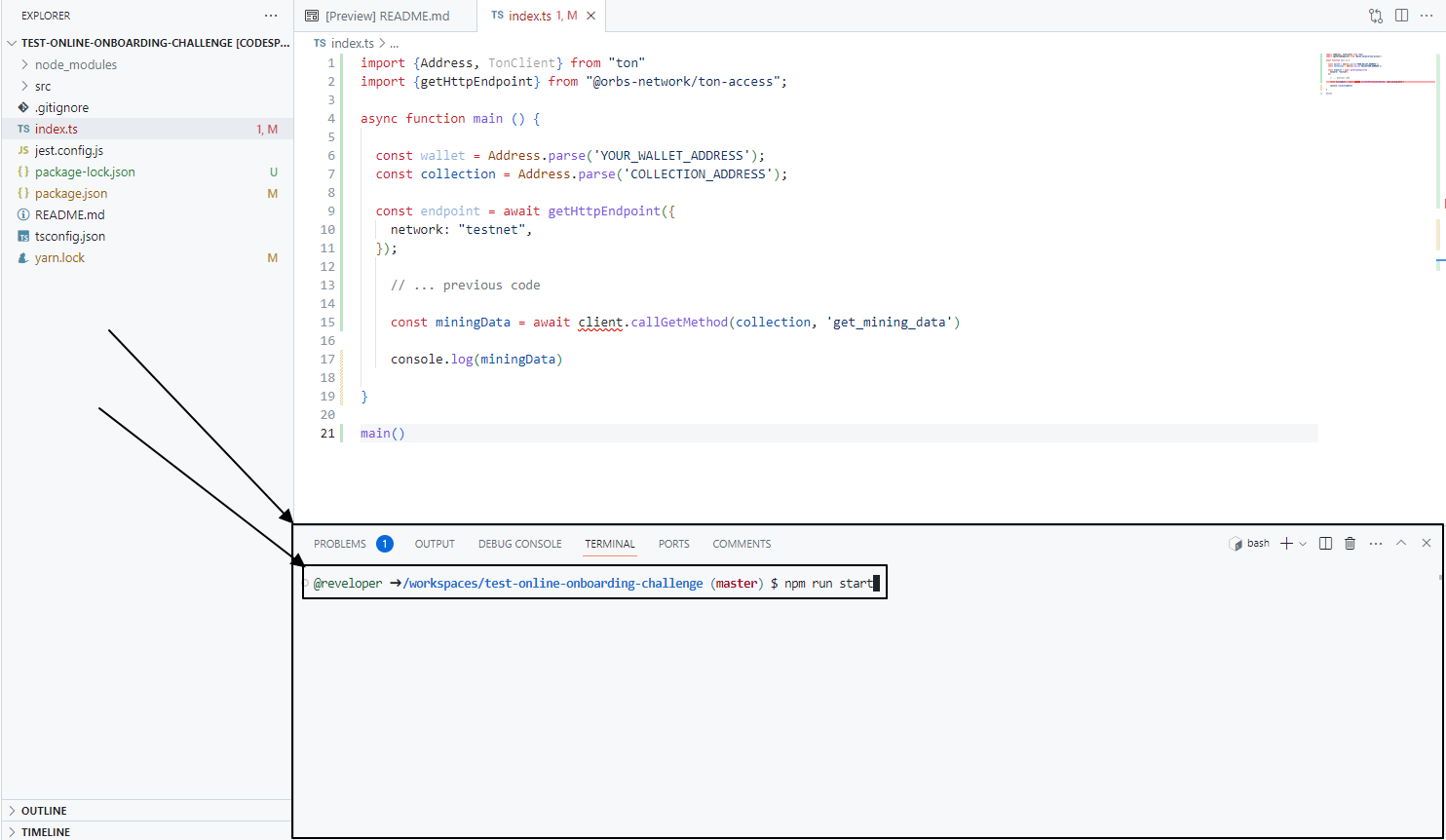Select the DEBUG CONSOLE panel
This screenshot has width=1446, height=840.
point(519,544)
